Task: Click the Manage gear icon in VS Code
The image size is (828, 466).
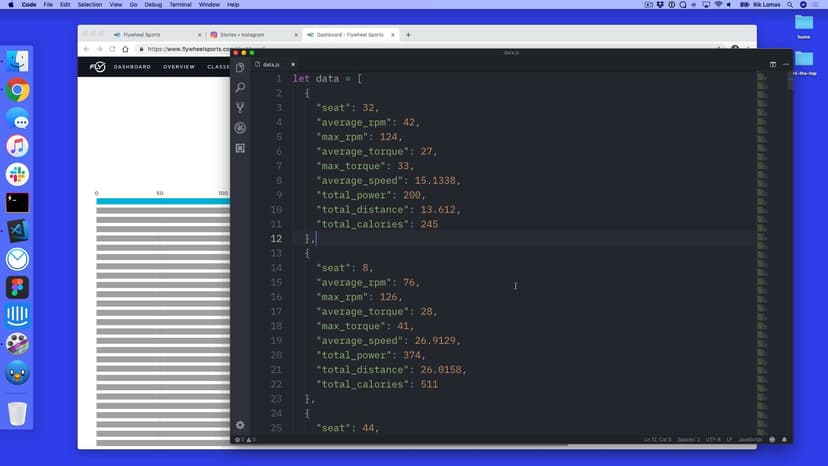Action: (x=240, y=425)
